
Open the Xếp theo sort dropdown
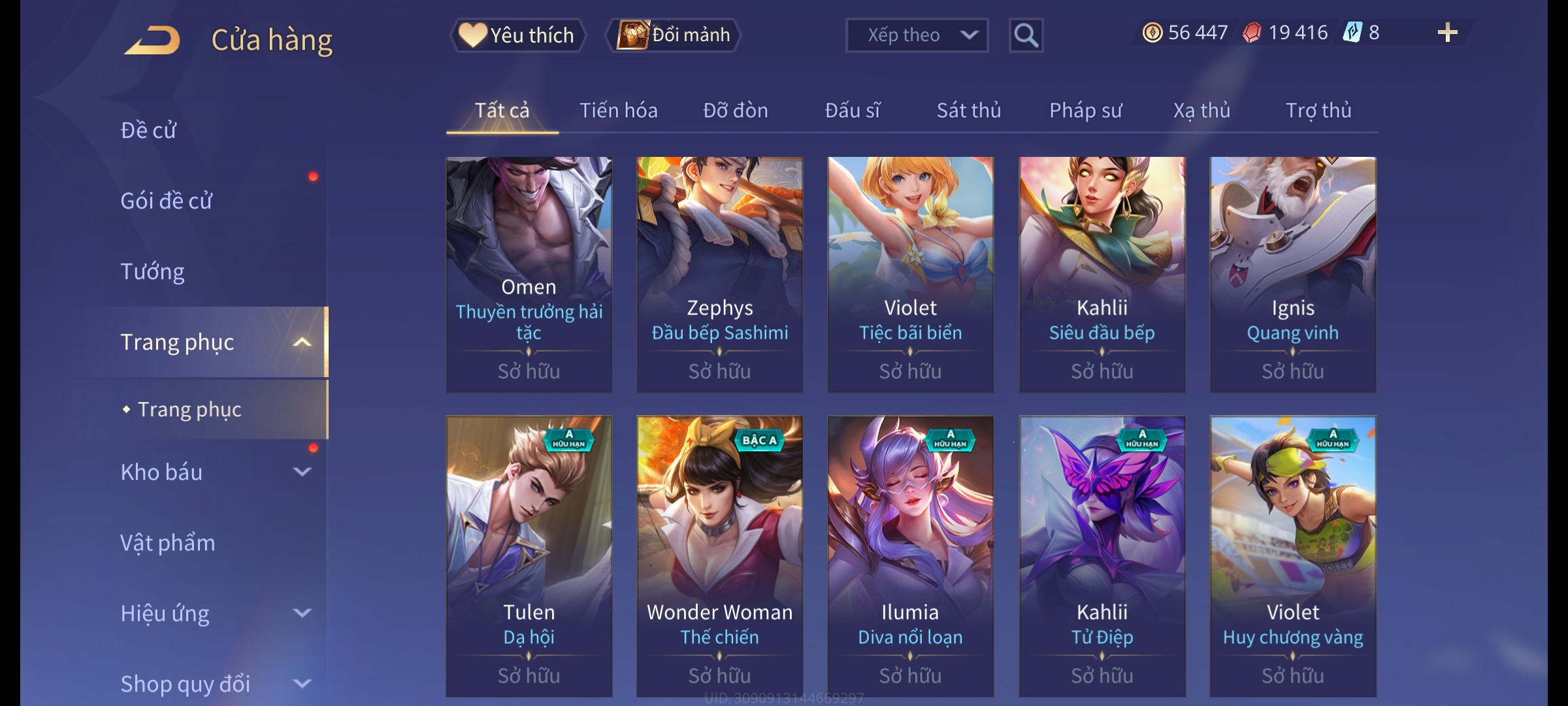[917, 35]
